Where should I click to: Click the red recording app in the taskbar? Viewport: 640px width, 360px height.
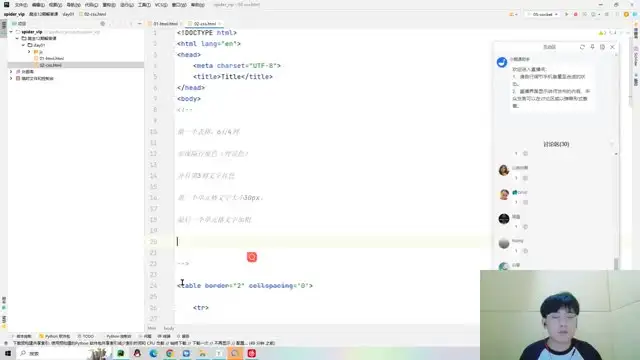[251, 353]
